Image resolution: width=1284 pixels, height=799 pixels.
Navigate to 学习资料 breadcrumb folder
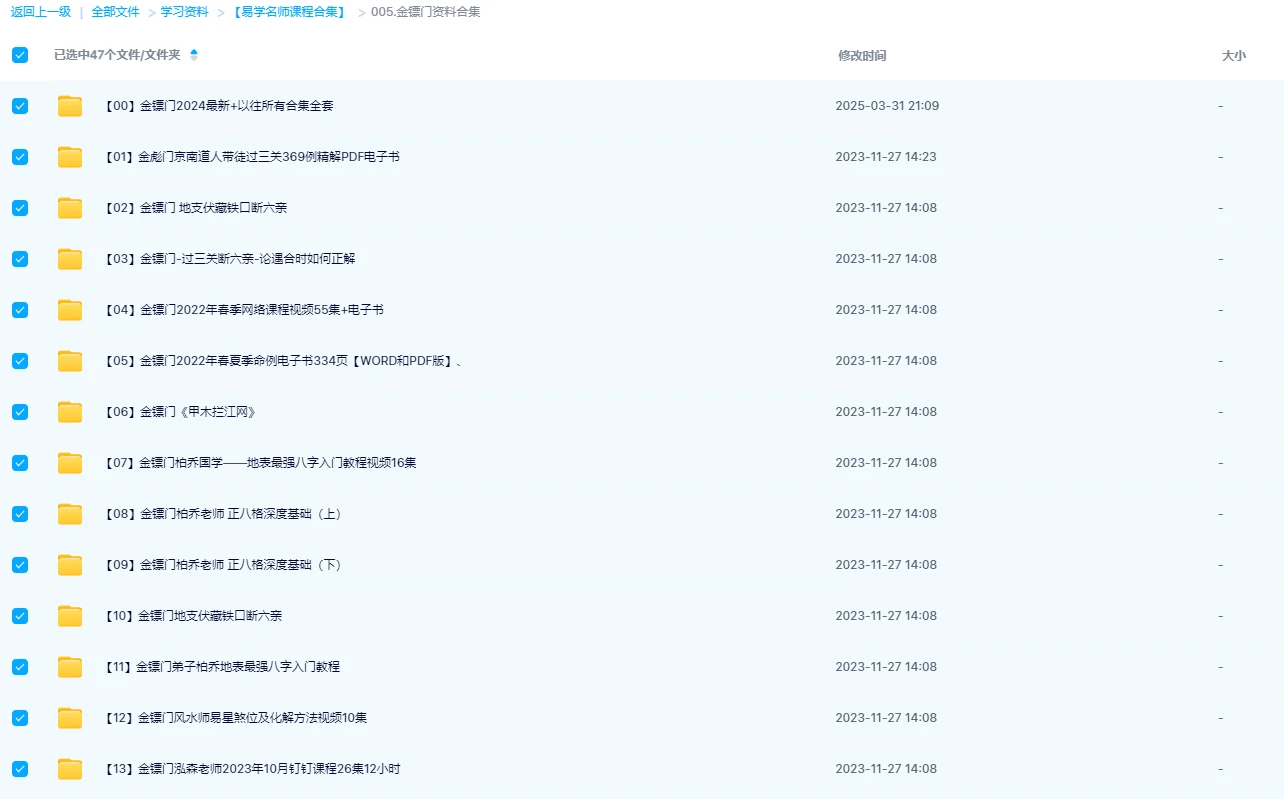pyautogui.click(x=185, y=12)
